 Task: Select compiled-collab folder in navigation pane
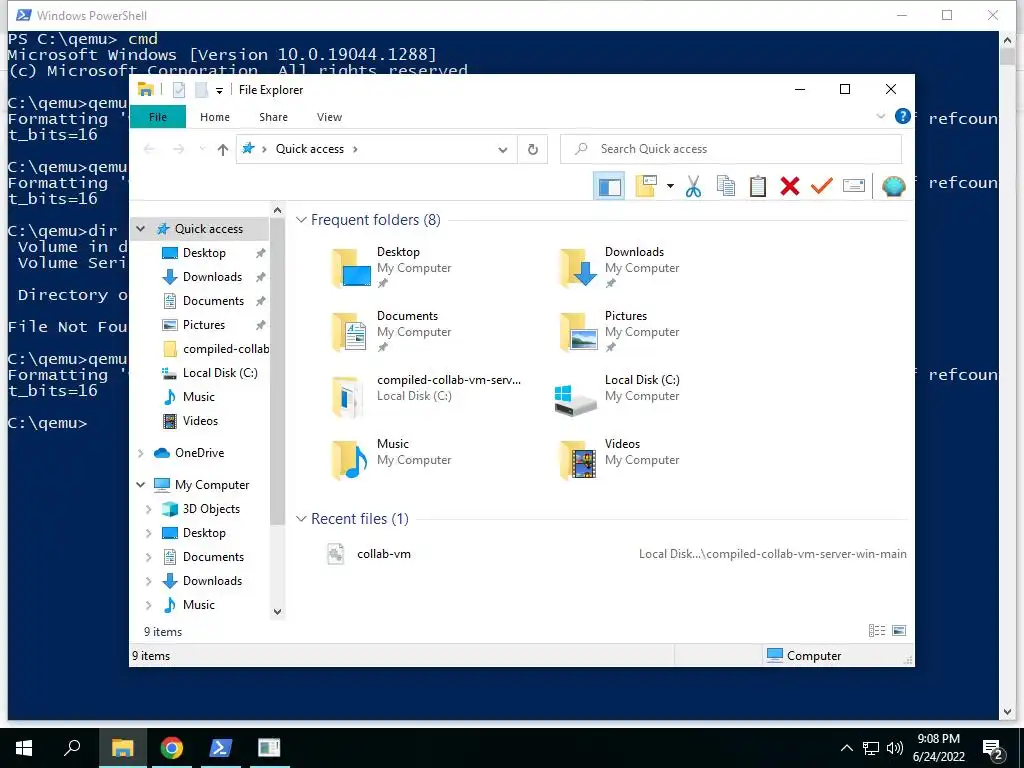pos(226,349)
